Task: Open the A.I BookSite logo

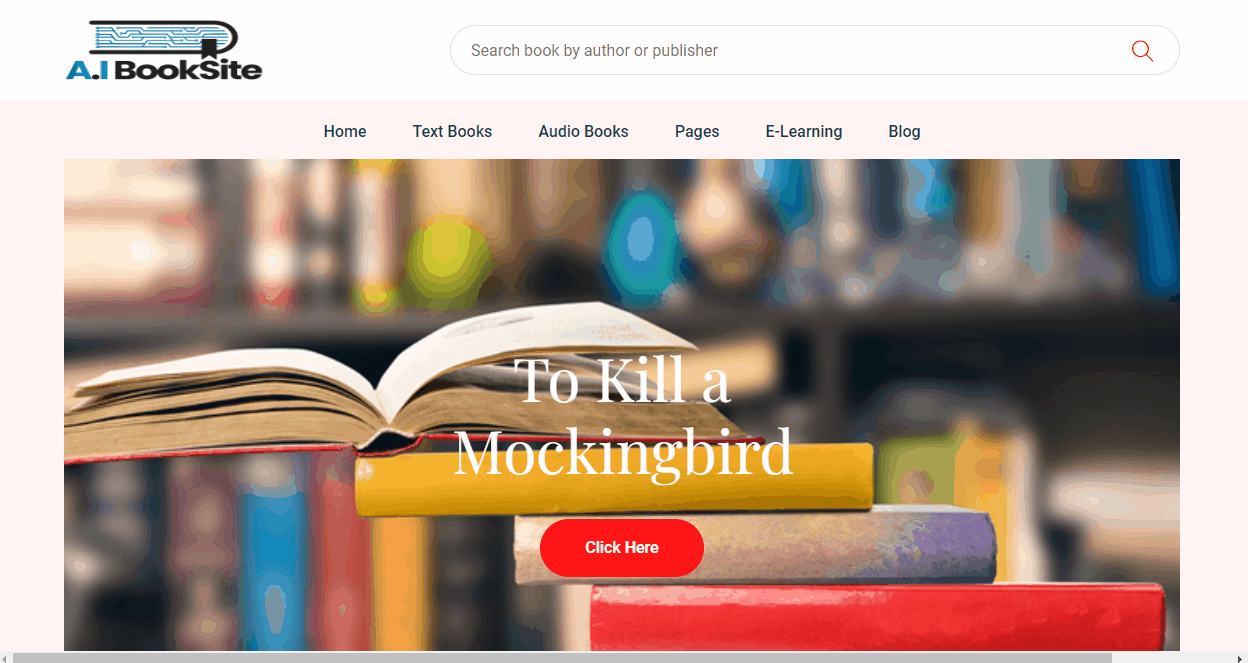Action: coord(164,50)
